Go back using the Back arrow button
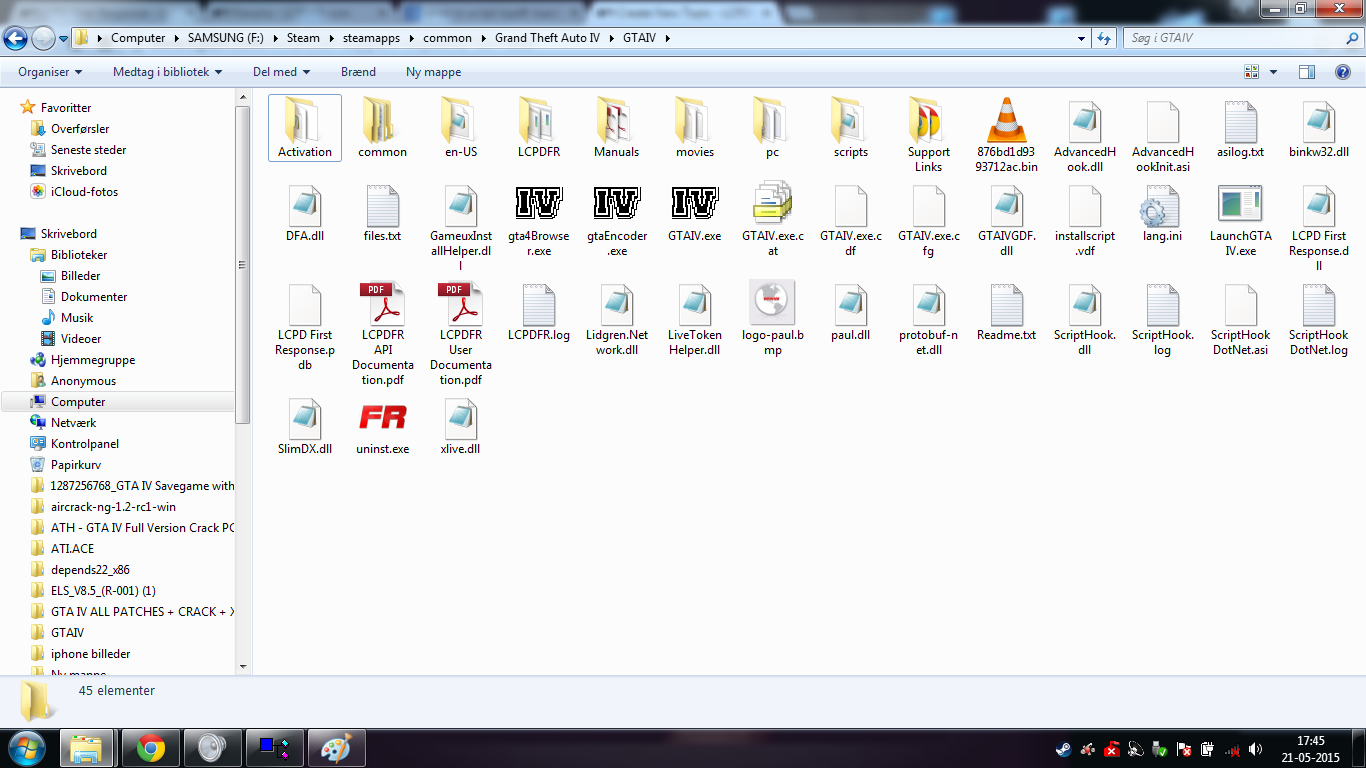The height and width of the screenshot is (768, 1366). click(x=16, y=38)
